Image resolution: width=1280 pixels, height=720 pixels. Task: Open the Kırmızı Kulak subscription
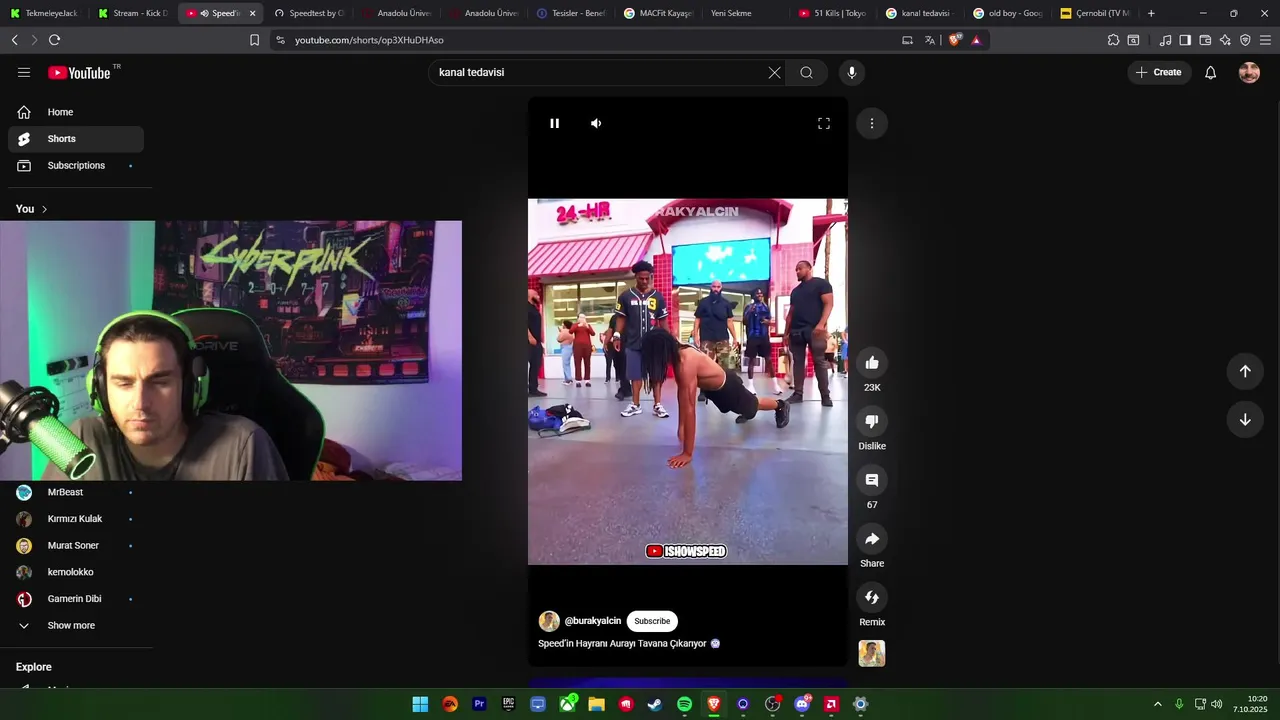pos(76,519)
